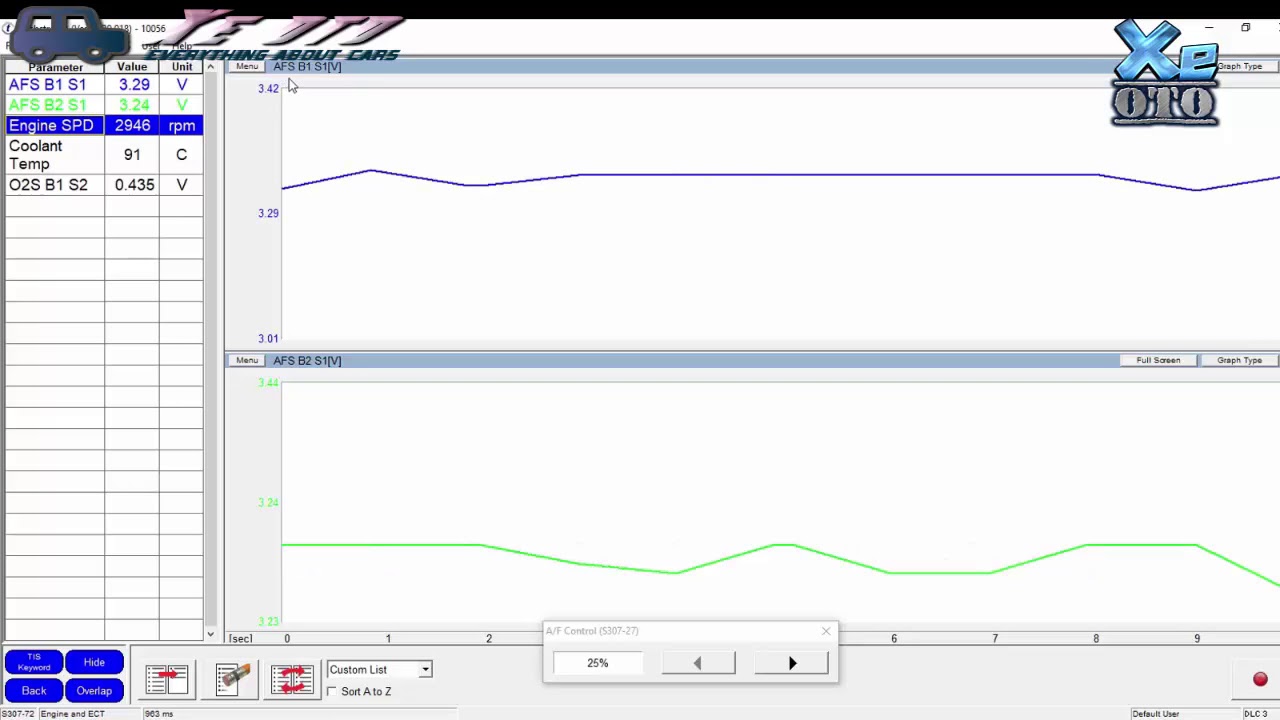Image resolution: width=1280 pixels, height=720 pixels.
Task: Open Menu for the AFS B2 S1 graph
Action: point(246,361)
